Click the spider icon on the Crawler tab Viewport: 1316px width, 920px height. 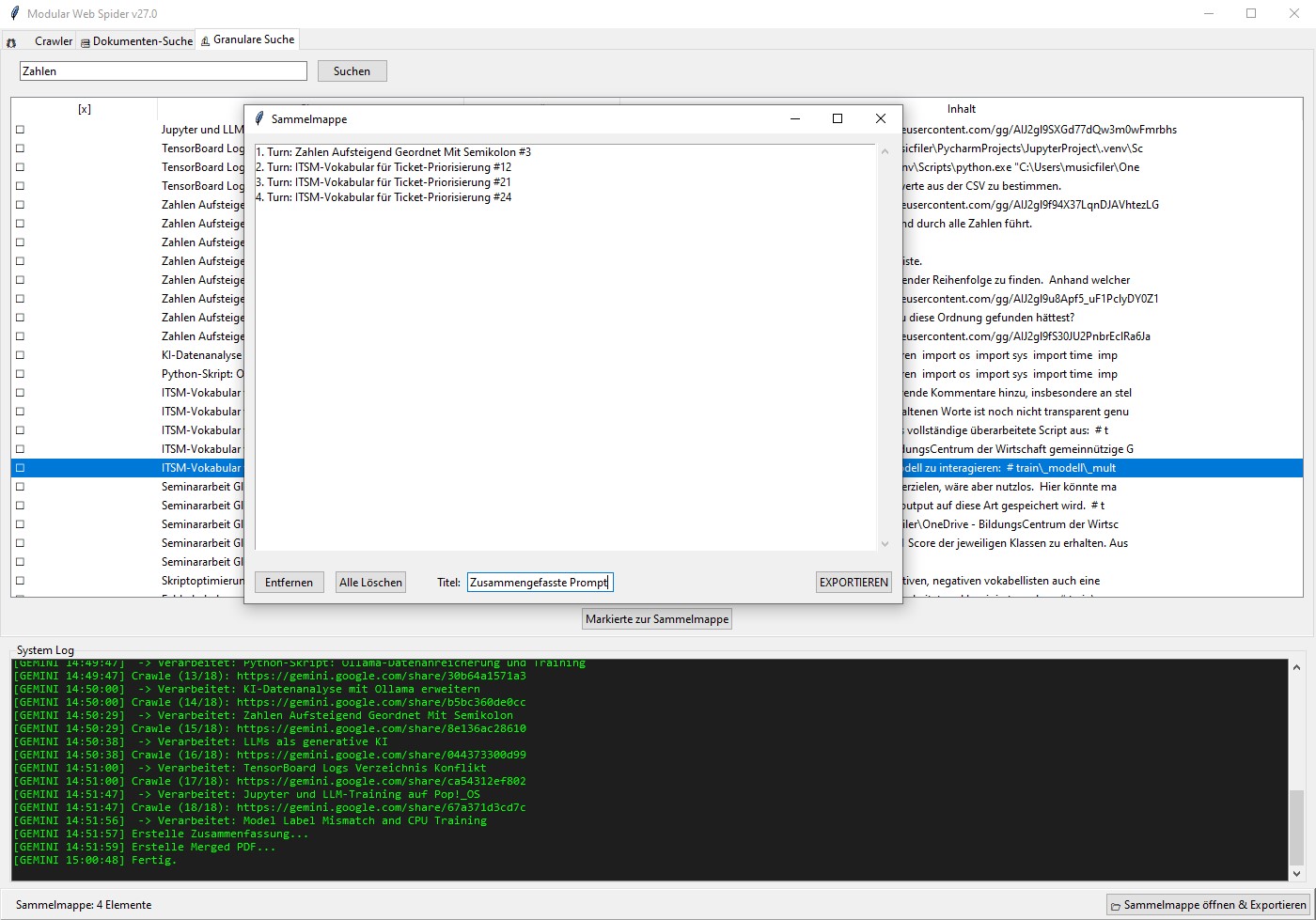(11, 41)
